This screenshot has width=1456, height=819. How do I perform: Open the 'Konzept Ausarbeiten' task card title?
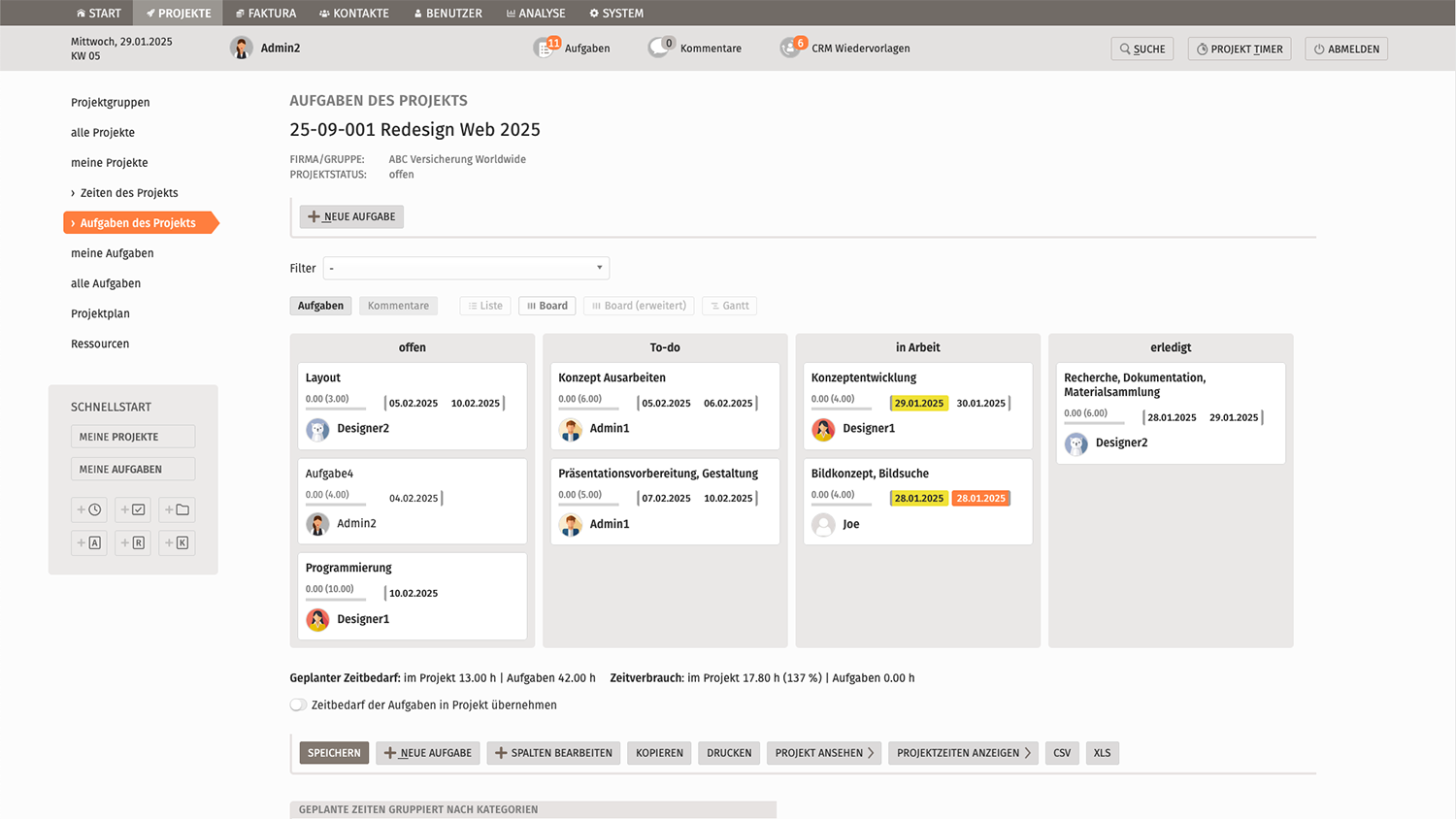click(612, 377)
